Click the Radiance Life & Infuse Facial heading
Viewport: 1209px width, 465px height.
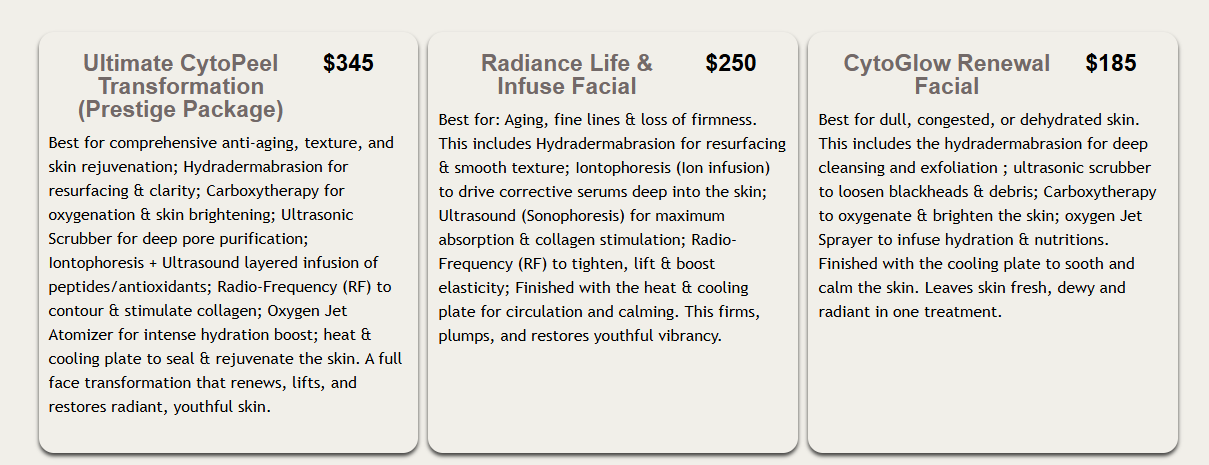click(566, 75)
